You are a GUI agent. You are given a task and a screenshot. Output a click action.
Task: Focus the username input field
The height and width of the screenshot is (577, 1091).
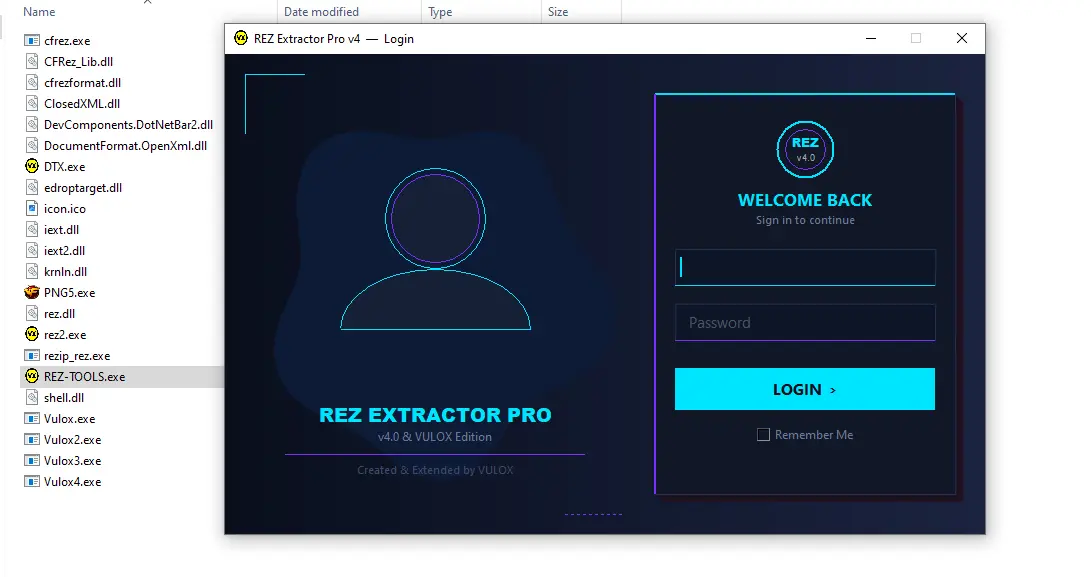pos(805,267)
